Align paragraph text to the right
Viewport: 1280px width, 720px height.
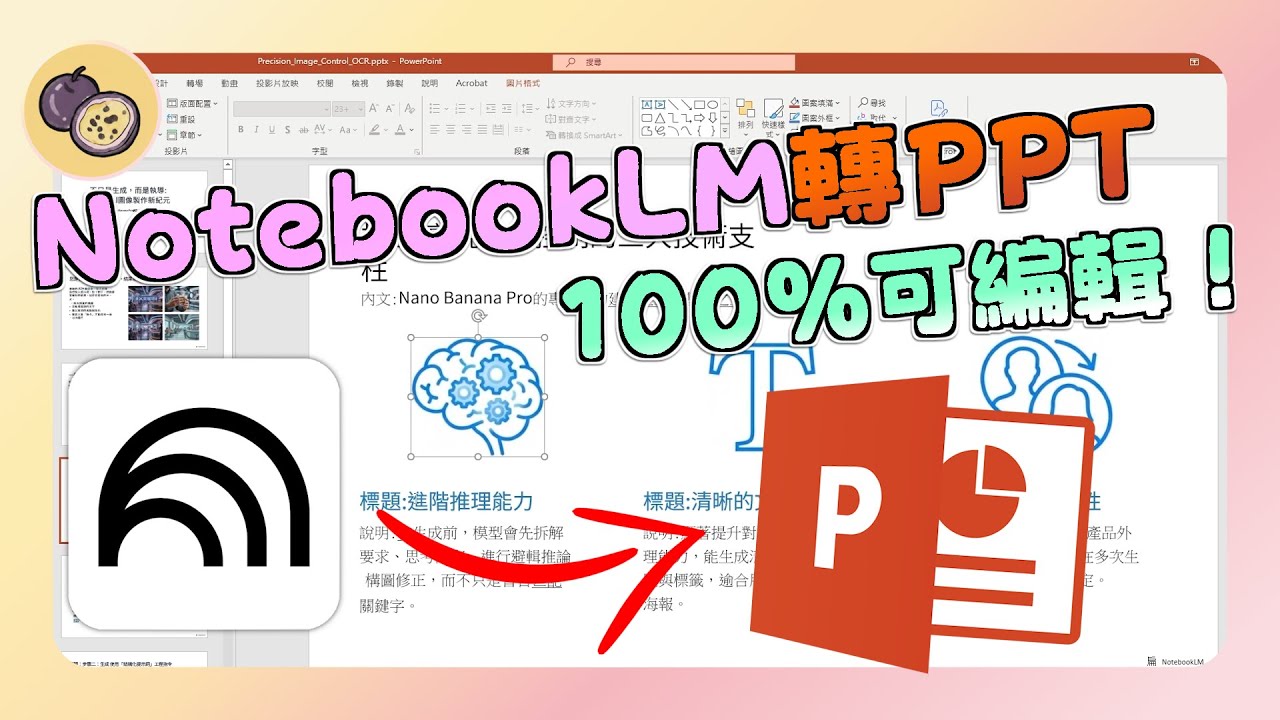pyautogui.click(x=467, y=129)
